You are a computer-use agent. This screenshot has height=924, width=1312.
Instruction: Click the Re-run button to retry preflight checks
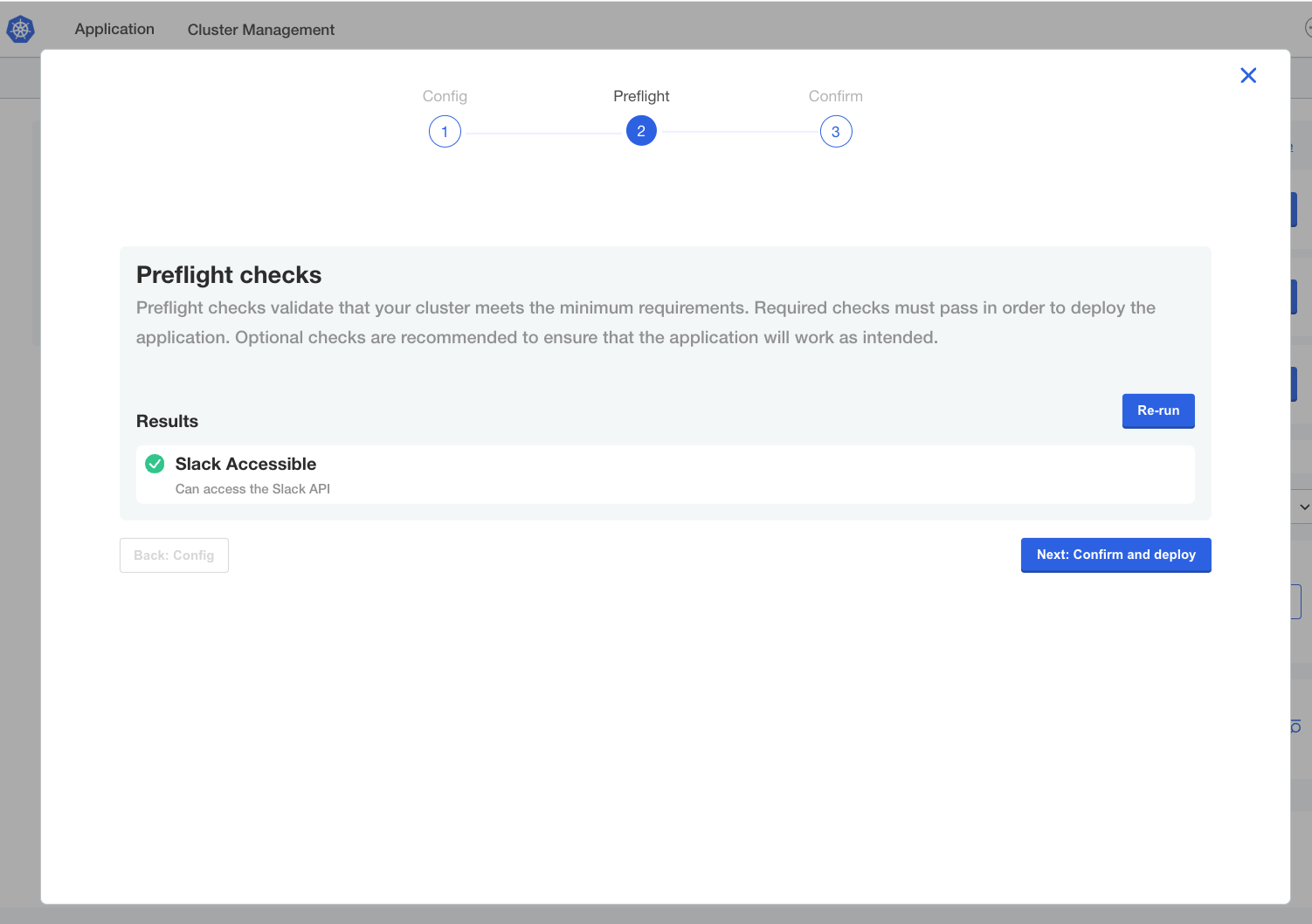[1158, 410]
